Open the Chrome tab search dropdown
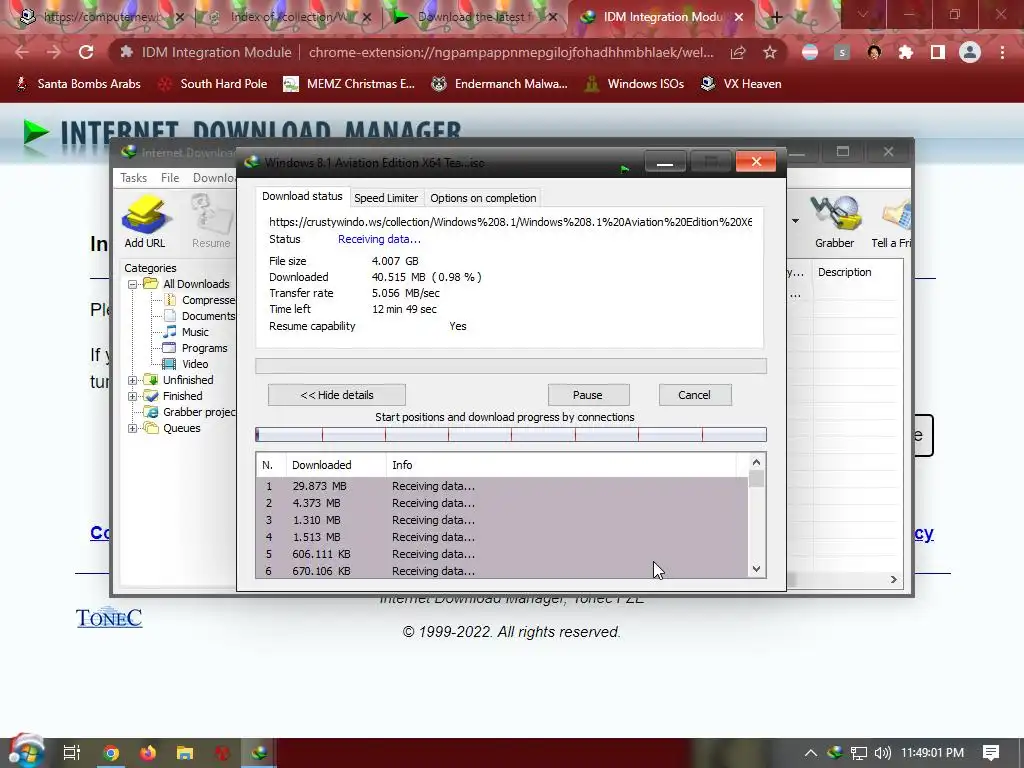The image size is (1024, 768). 863,14
